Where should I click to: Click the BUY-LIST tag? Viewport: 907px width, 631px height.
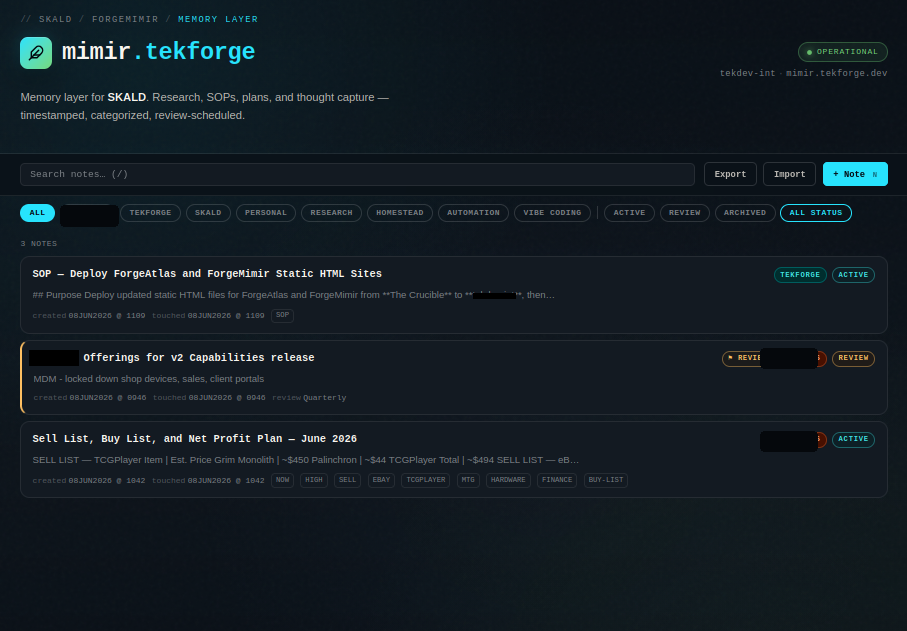tap(606, 481)
